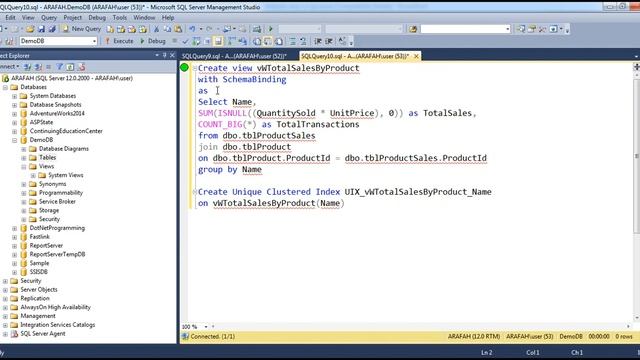Viewport: 640px width, 360px height.
Task: Select the ReportServerTempDB database
Action: pos(57,254)
